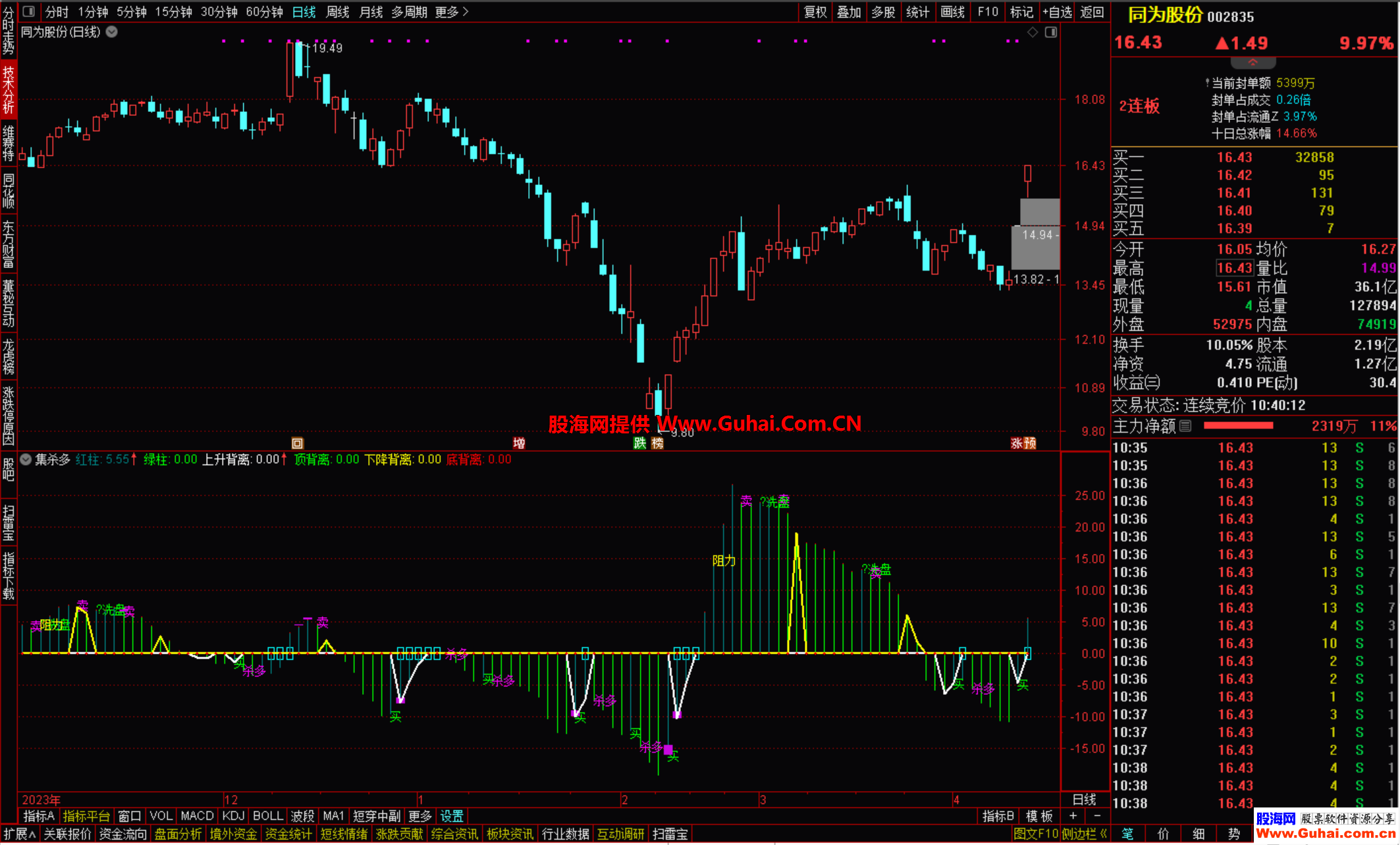Viewport: 1400px width, 845px height.
Task: Open 维赛特 in left sidebar
Action: pos(8,144)
